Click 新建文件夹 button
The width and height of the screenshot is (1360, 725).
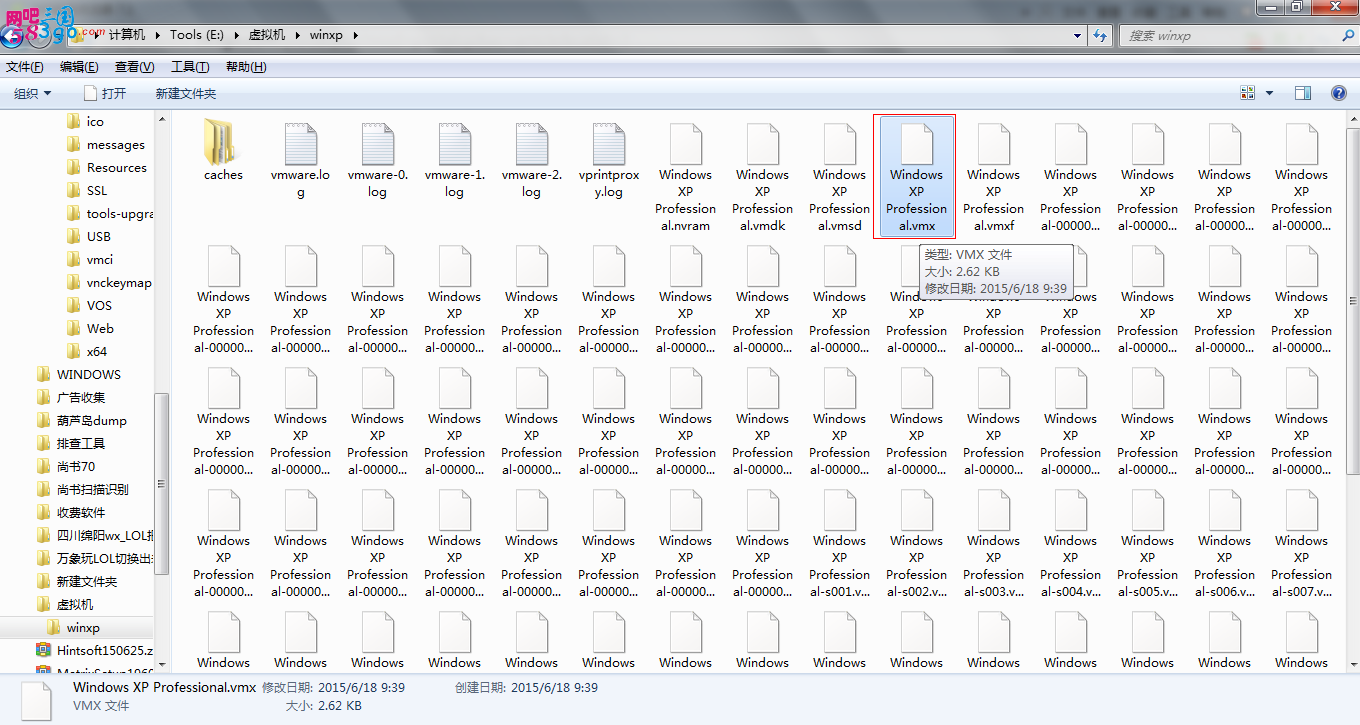[186, 93]
